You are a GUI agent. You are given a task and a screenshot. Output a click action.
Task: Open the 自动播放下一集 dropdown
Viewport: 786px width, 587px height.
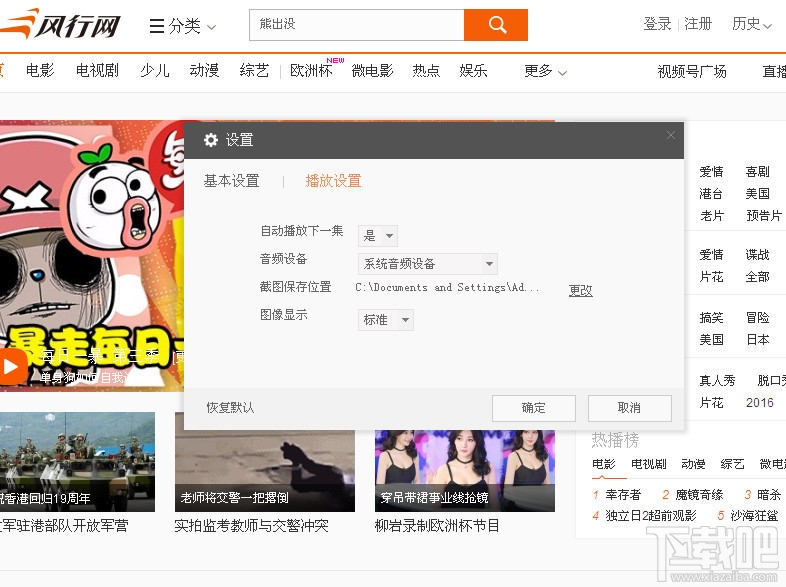pos(378,236)
